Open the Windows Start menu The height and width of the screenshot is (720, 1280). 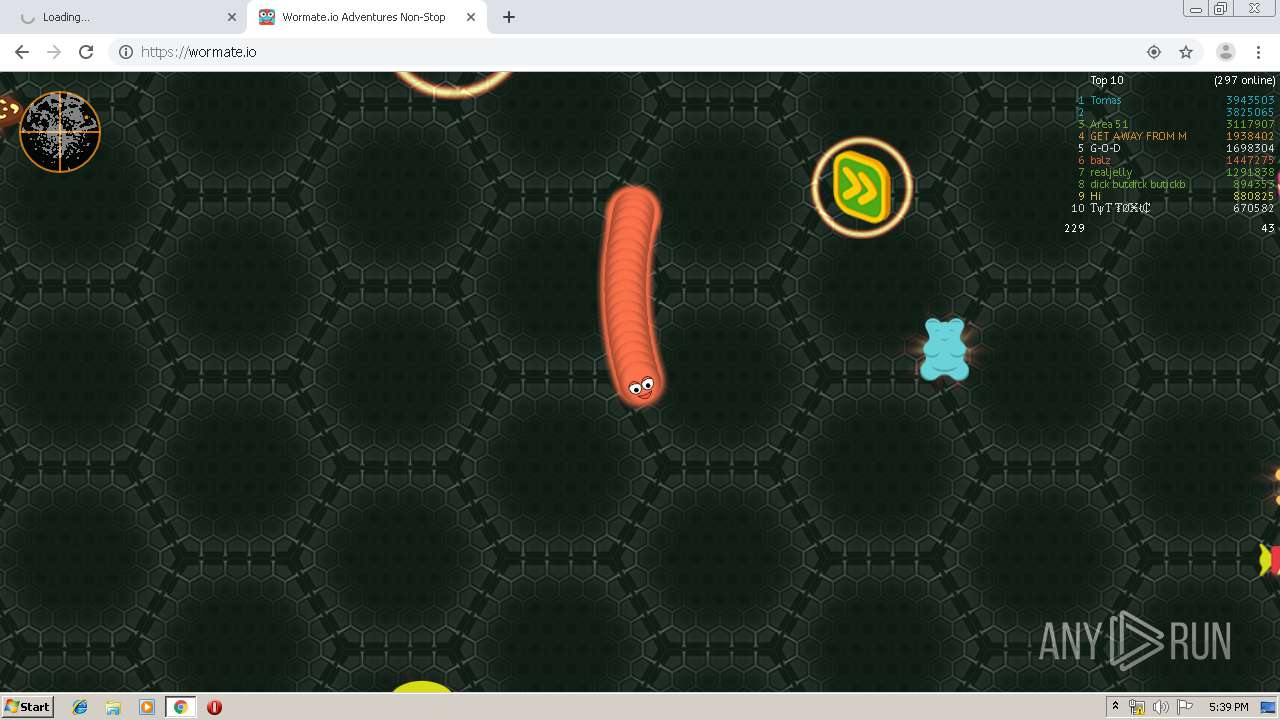pyautogui.click(x=27, y=707)
